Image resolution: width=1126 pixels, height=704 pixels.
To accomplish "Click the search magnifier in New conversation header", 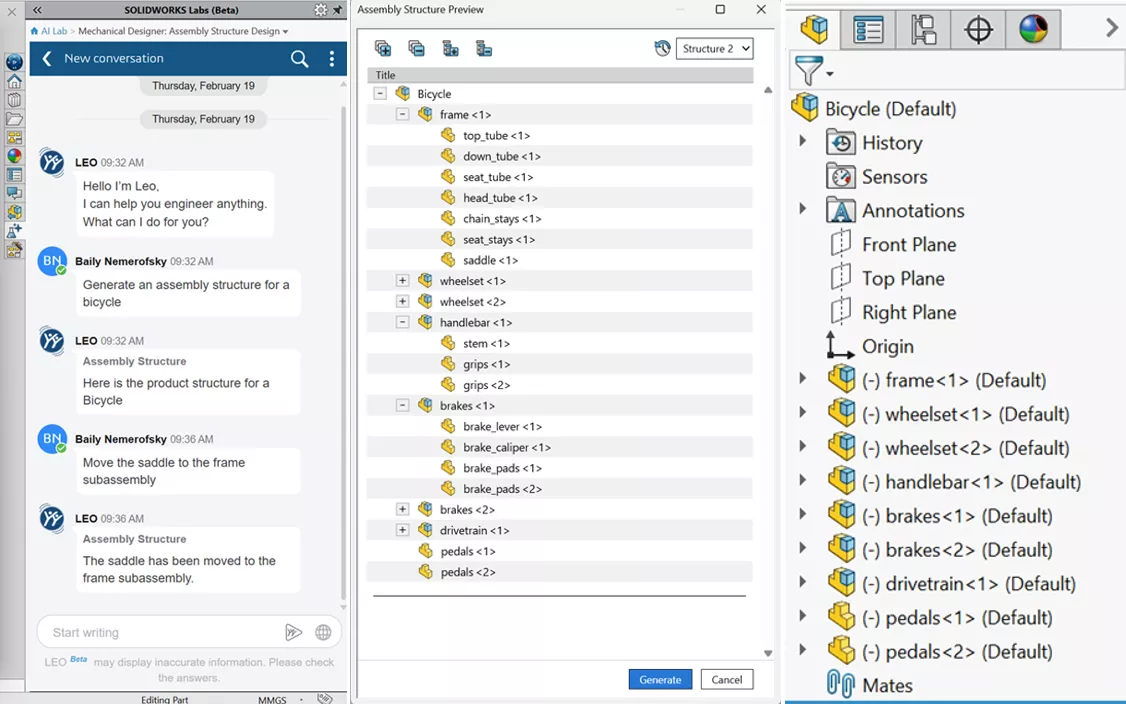I will pyautogui.click(x=299, y=60).
